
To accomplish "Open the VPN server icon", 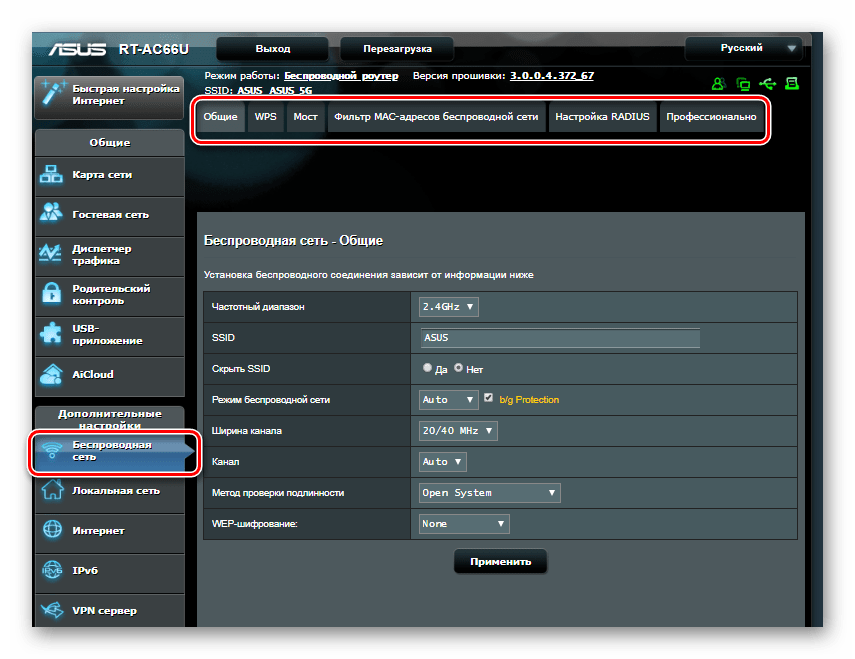I will coord(51,610).
